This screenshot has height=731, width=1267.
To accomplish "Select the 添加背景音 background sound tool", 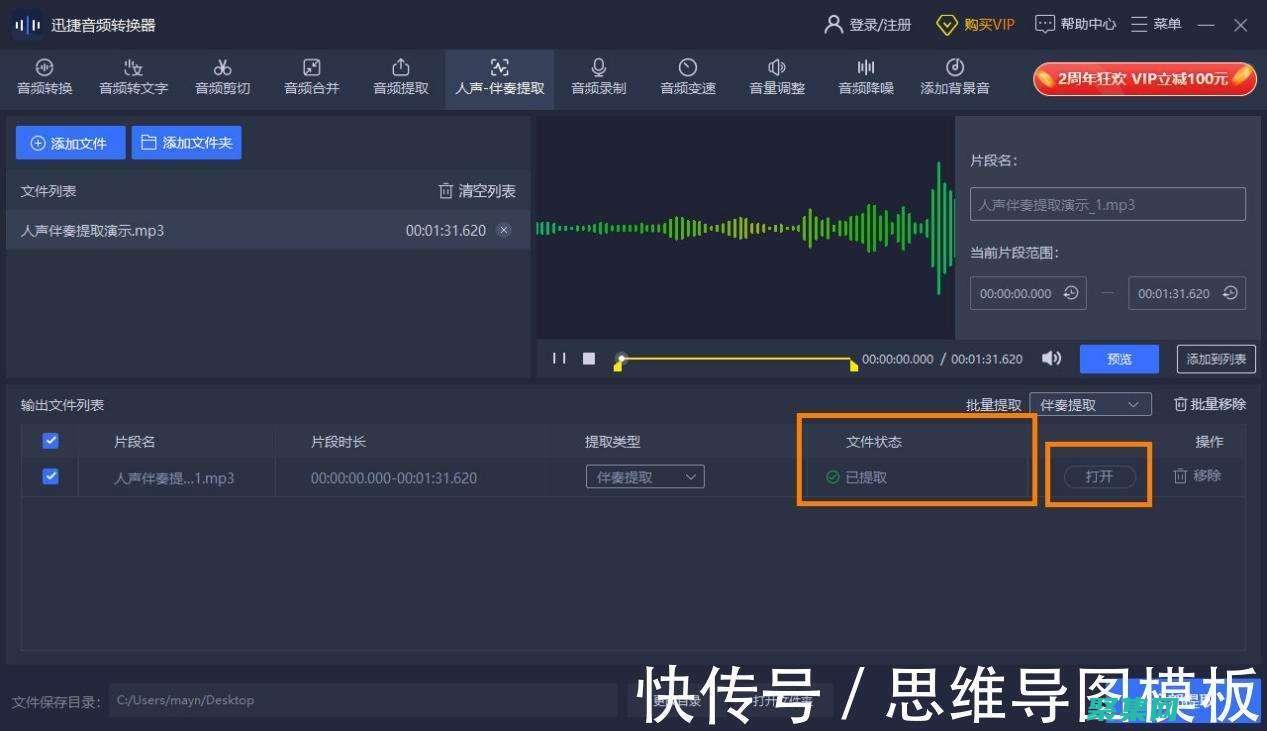I will click(x=953, y=78).
